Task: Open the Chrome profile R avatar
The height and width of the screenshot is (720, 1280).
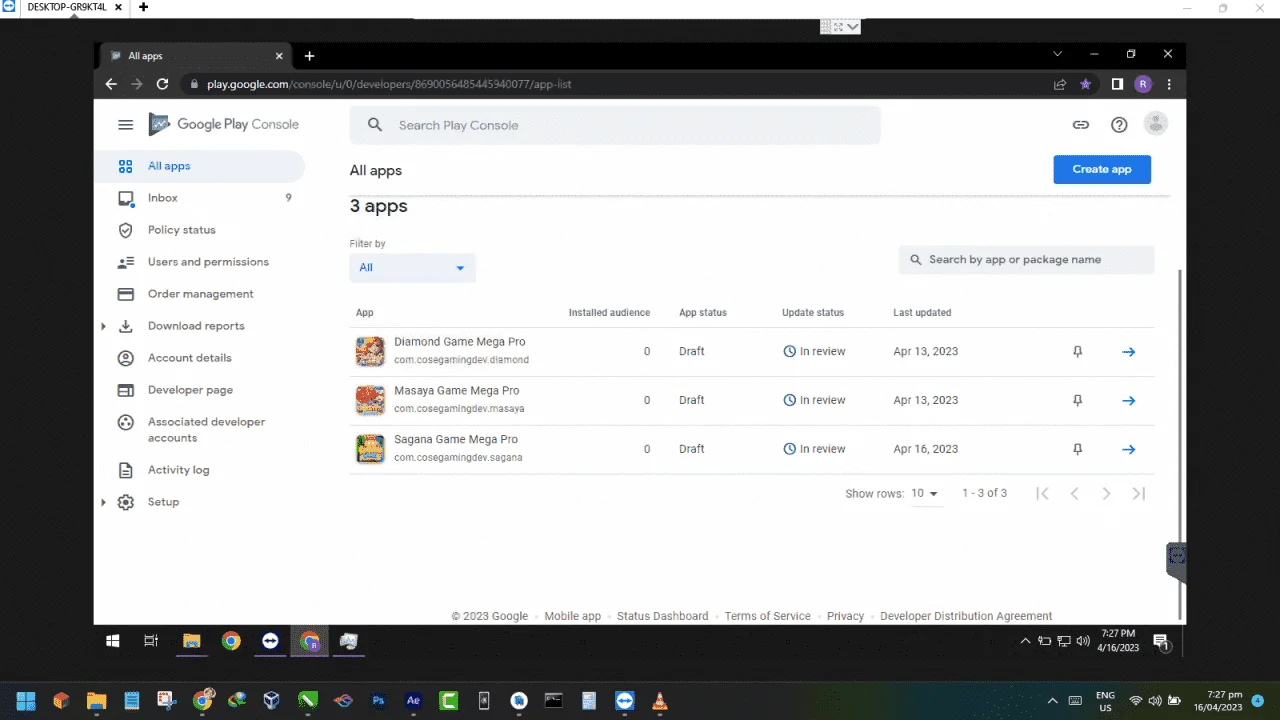Action: pyautogui.click(x=1143, y=84)
